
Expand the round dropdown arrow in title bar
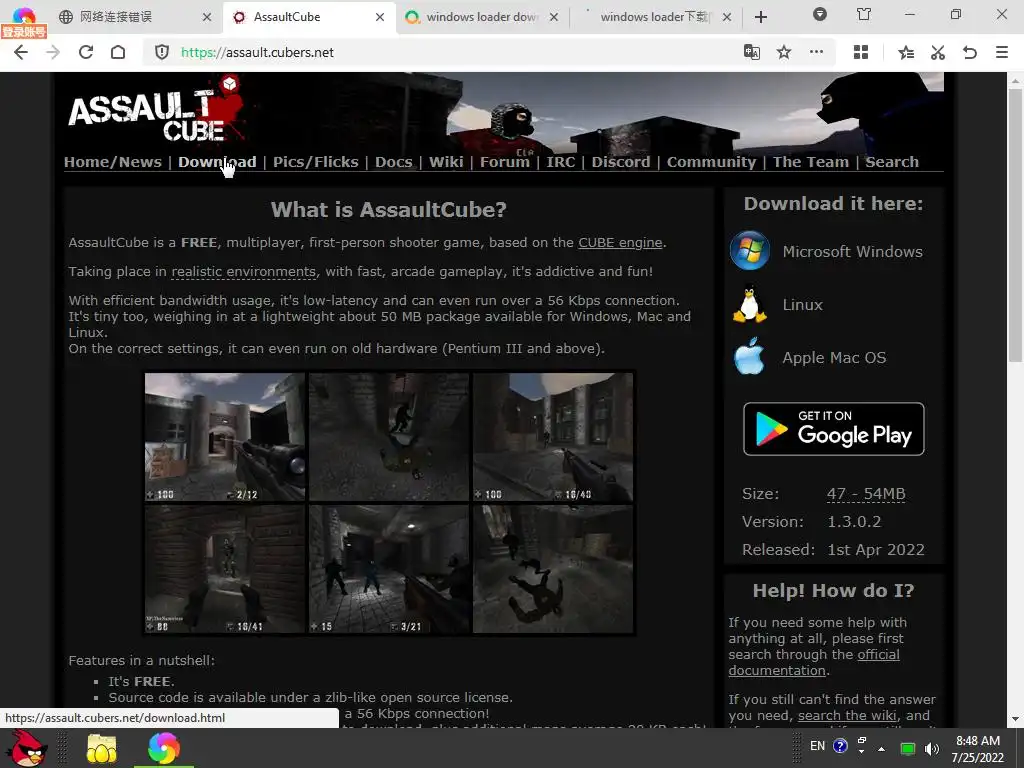820,14
